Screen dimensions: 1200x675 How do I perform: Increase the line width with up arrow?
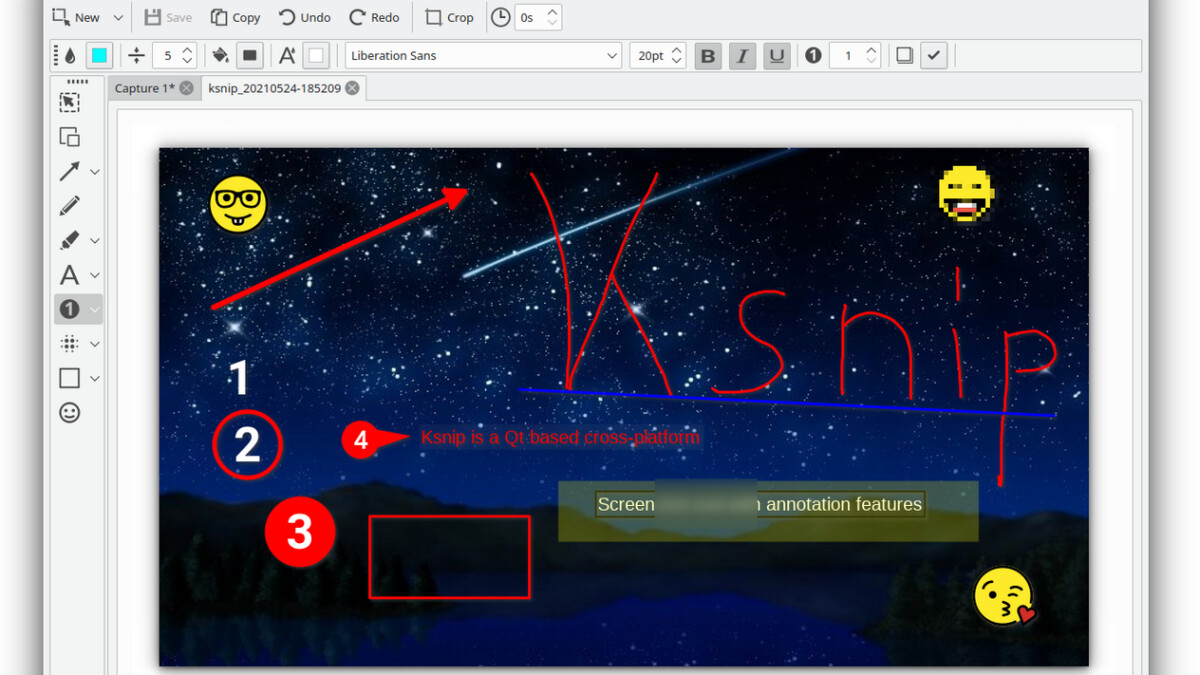[x=188, y=50]
